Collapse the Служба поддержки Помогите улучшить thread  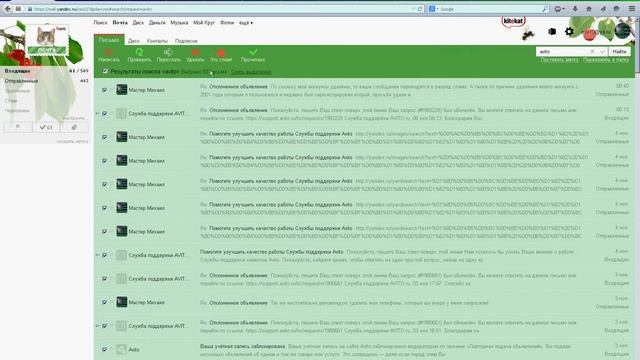98,255
